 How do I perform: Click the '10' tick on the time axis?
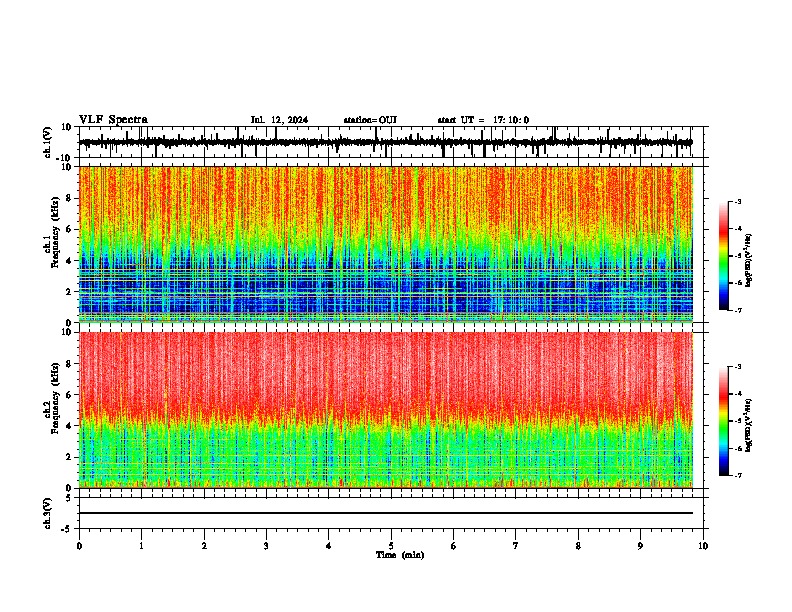pos(703,546)
